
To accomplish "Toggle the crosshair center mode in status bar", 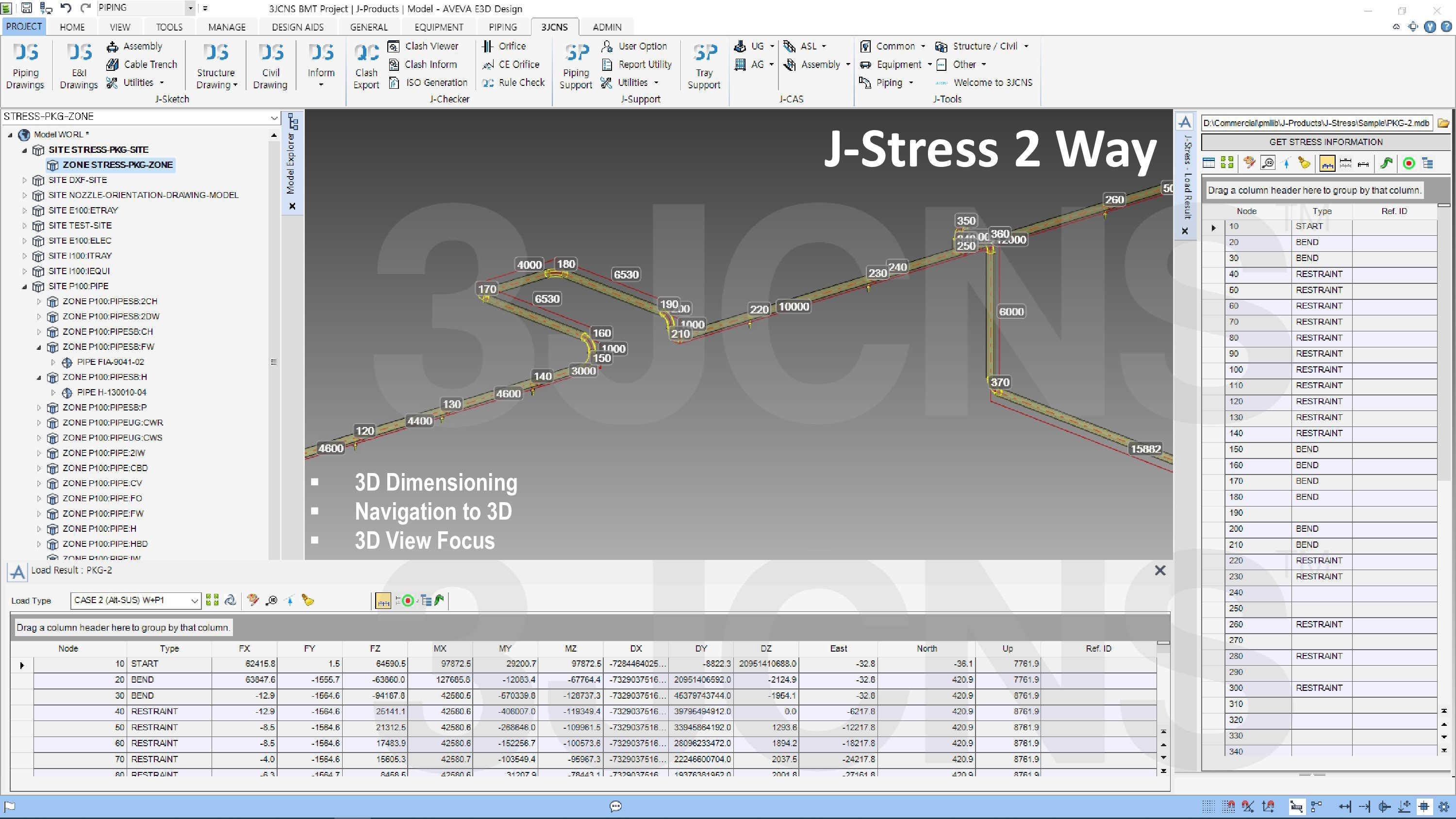I will [x=1424, y=806].
